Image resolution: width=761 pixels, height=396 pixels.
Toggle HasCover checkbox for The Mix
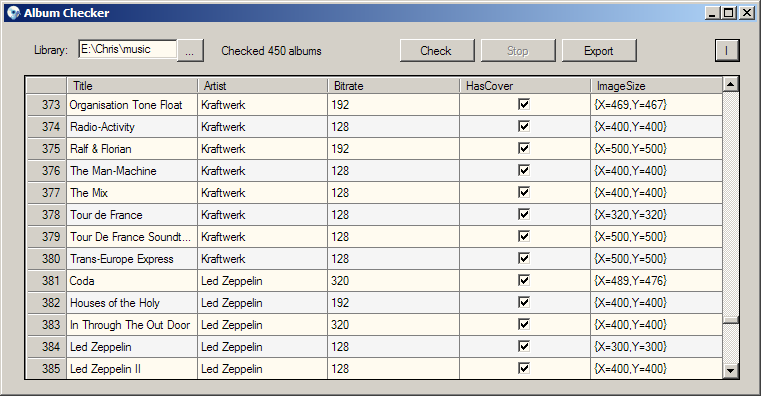pos(524,193)
